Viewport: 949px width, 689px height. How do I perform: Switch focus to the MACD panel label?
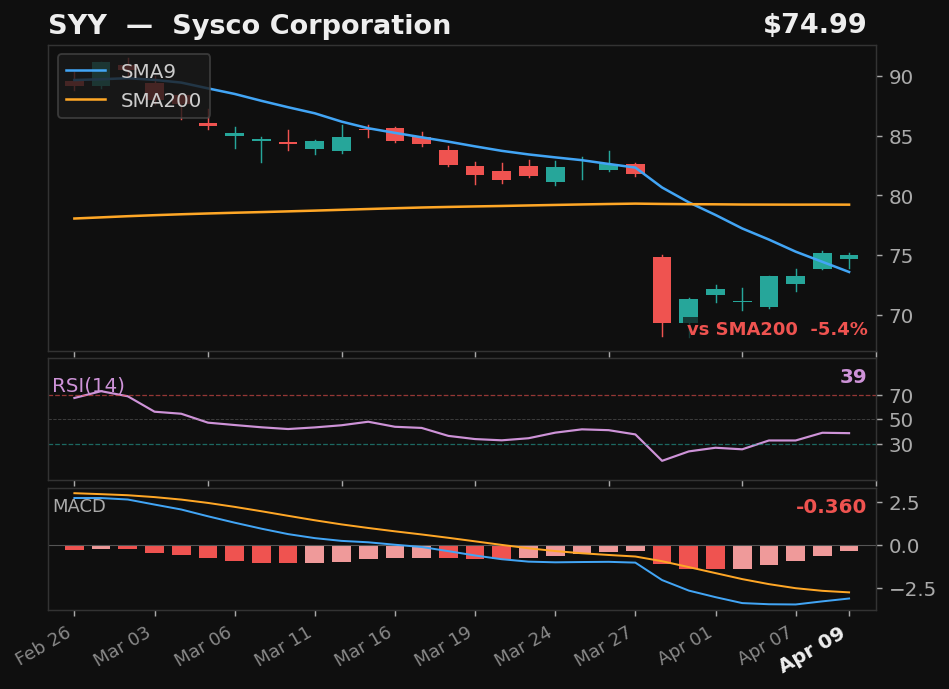point(80,507)
